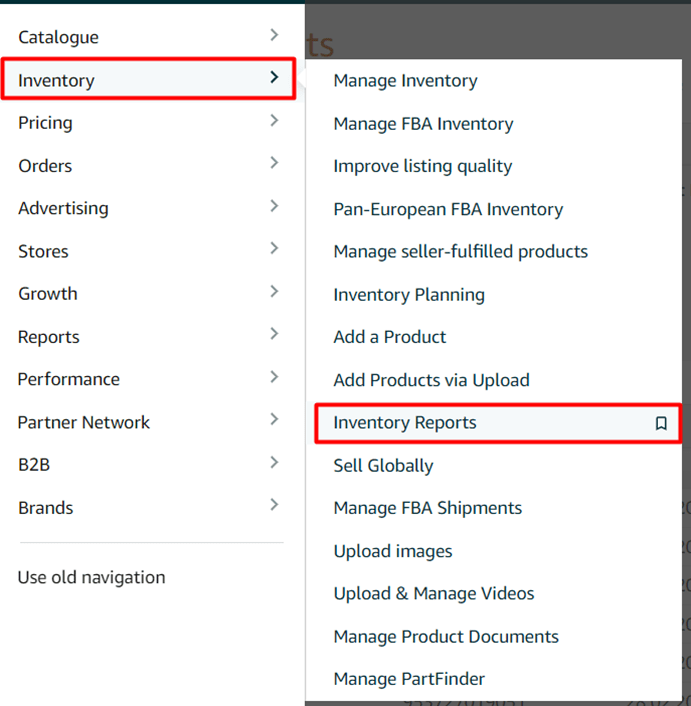Expand the Advertising chevron arrow
This screenshot has width=691, height=706.
tap(274, 206)
